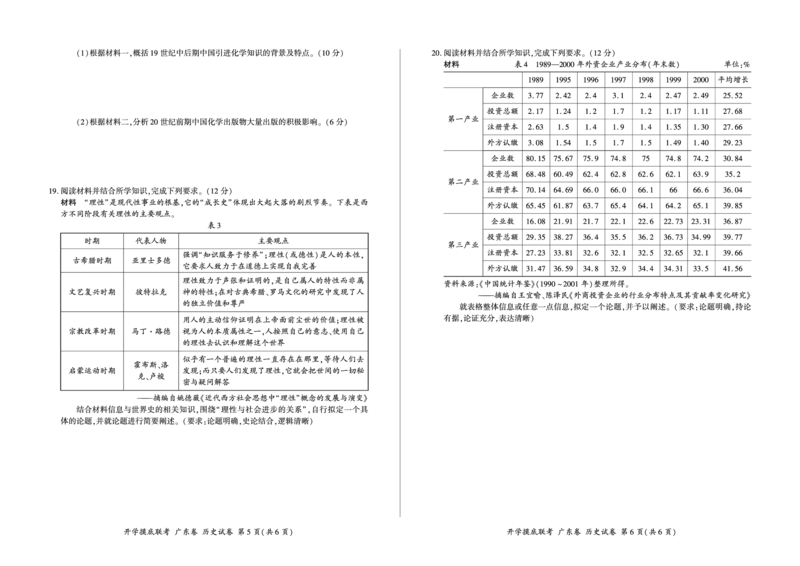Click the third row's description paragraph in left table
Viewport: 800px width, 566px height.
point(272,331)
